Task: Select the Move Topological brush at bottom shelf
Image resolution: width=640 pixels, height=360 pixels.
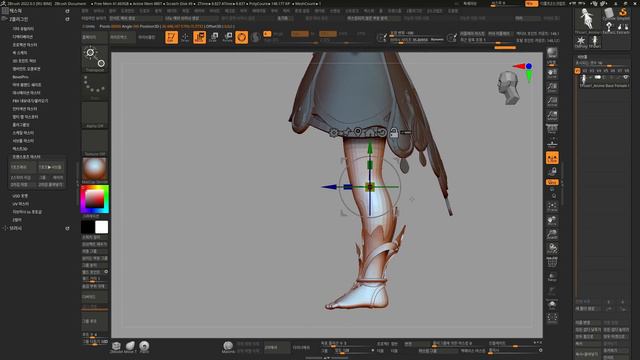Action: pos(130,347)
